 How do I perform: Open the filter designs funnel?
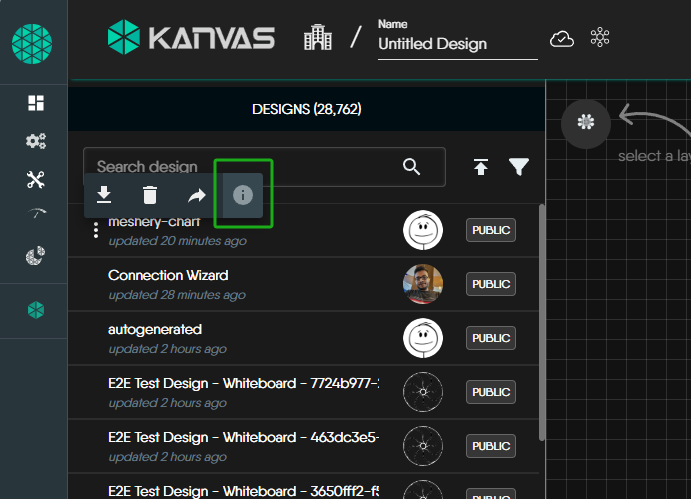point(518,167)
